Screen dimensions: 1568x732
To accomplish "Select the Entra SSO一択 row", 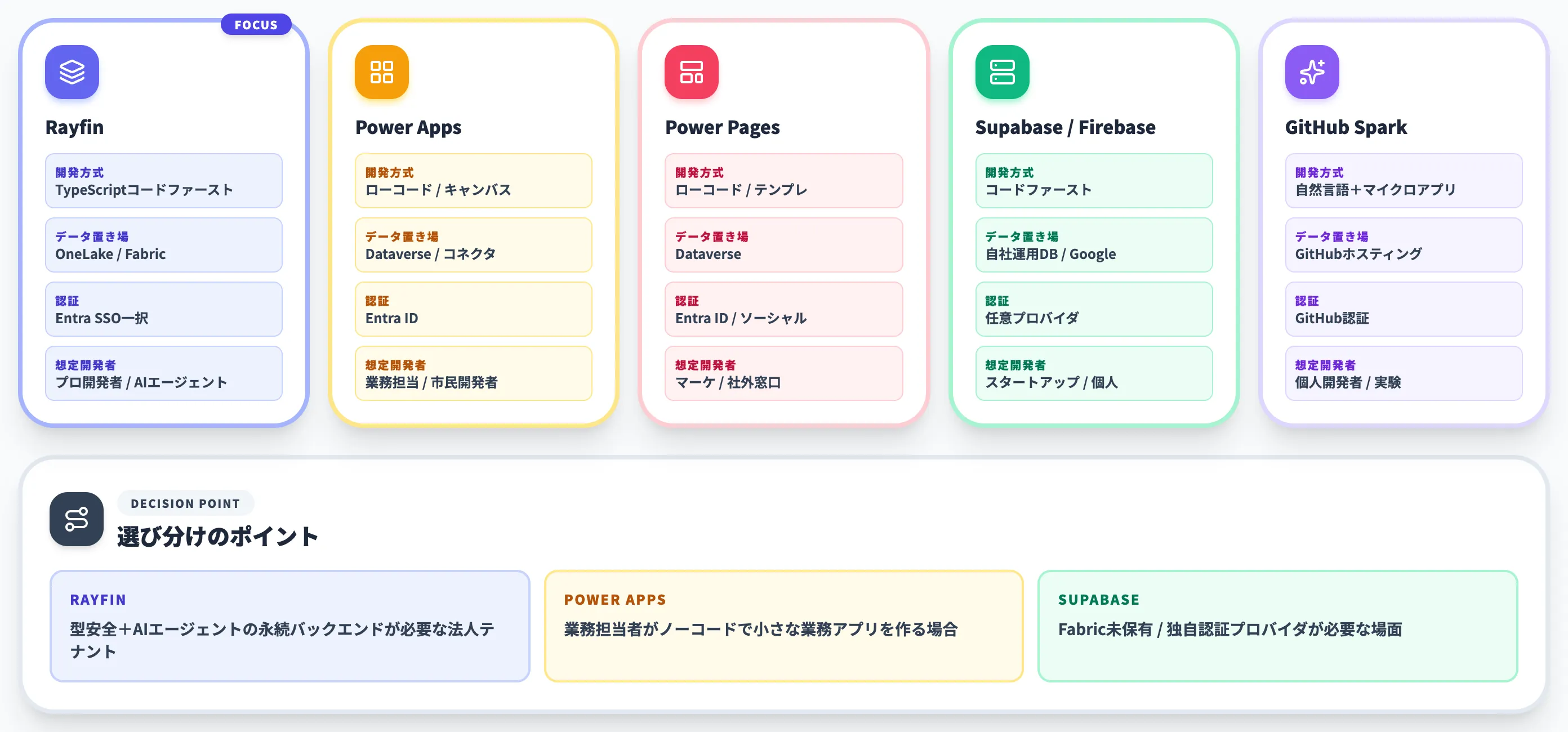I will tap(164, 309).
